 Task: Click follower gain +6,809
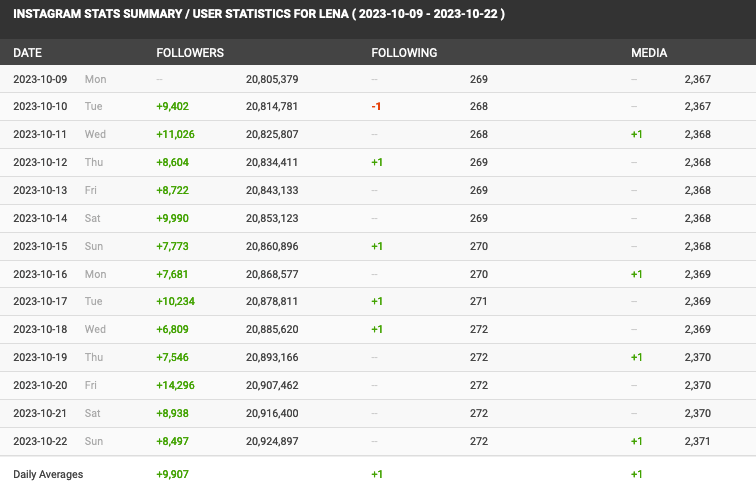click(x=173, y=329)
